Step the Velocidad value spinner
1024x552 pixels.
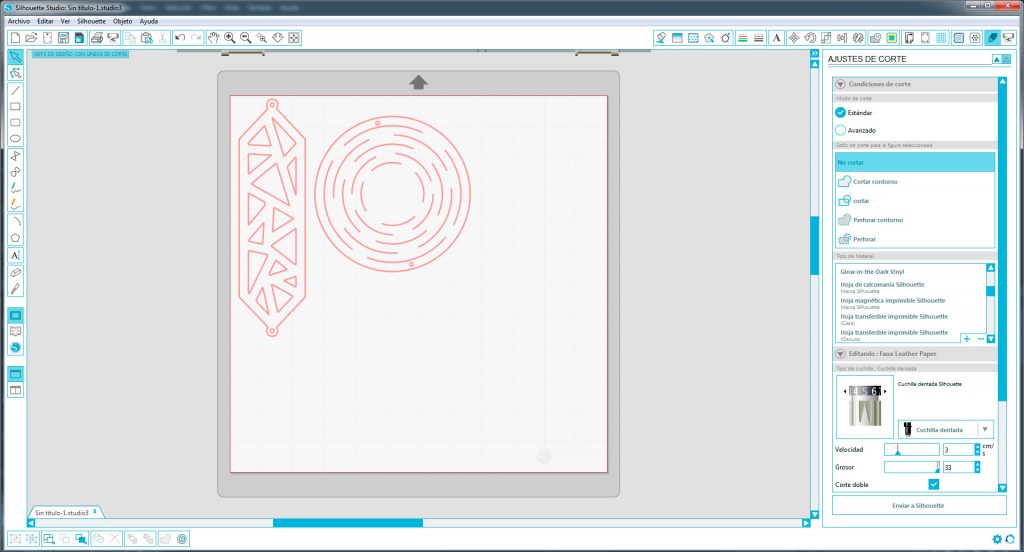point(977,449)
